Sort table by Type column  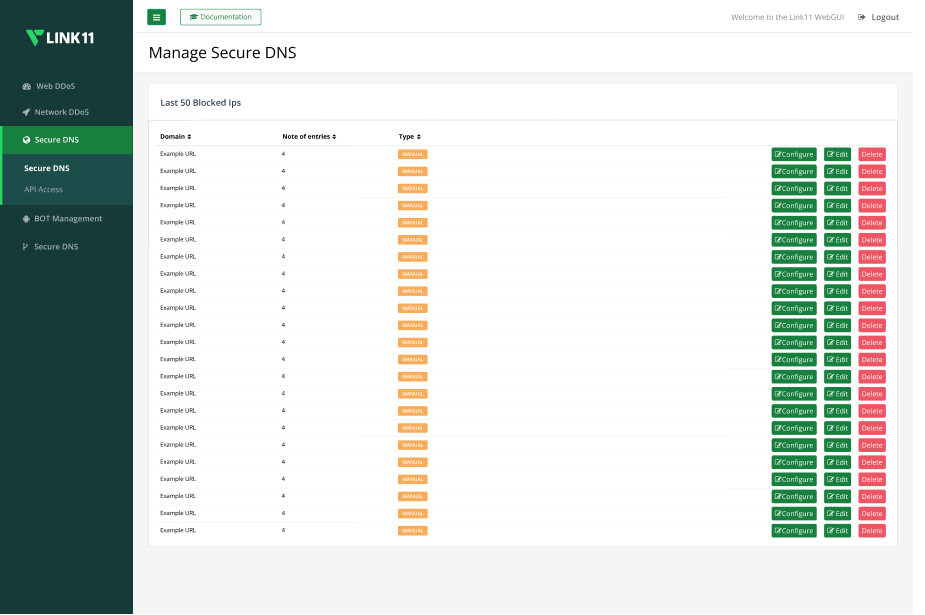pos(410,136)
